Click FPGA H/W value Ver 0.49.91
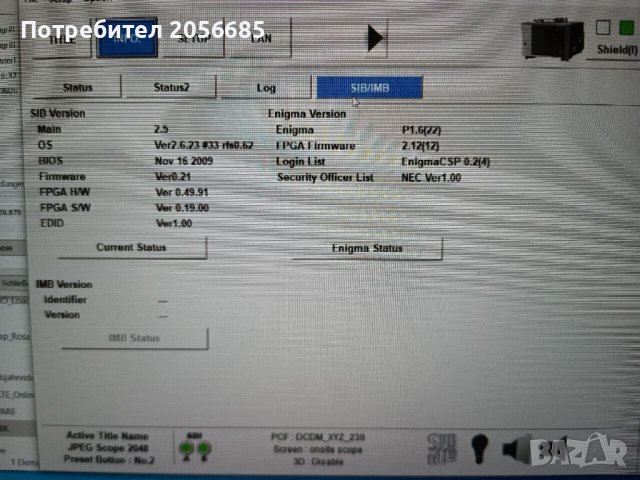Image resolution: width=640 pixels, height=480 pixels. 182,192
